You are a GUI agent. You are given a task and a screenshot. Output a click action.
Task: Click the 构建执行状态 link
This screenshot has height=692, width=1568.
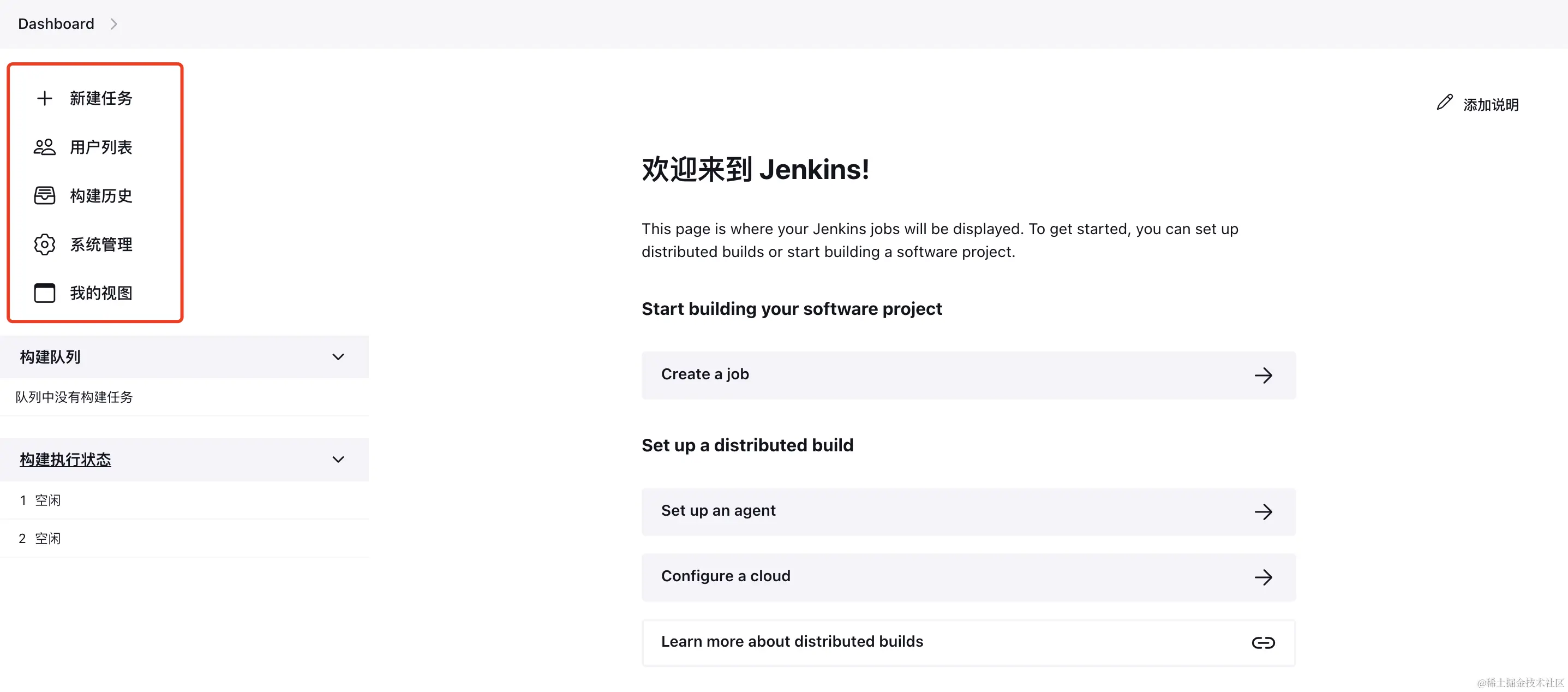point(65,460)
